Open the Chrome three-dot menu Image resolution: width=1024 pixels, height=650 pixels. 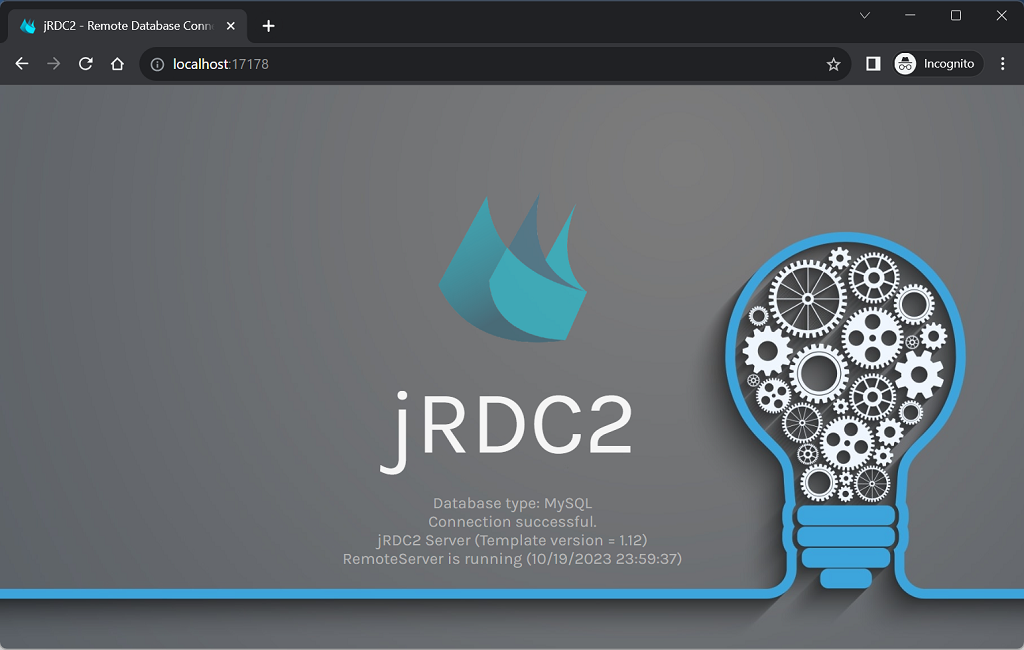point(1002,63)
